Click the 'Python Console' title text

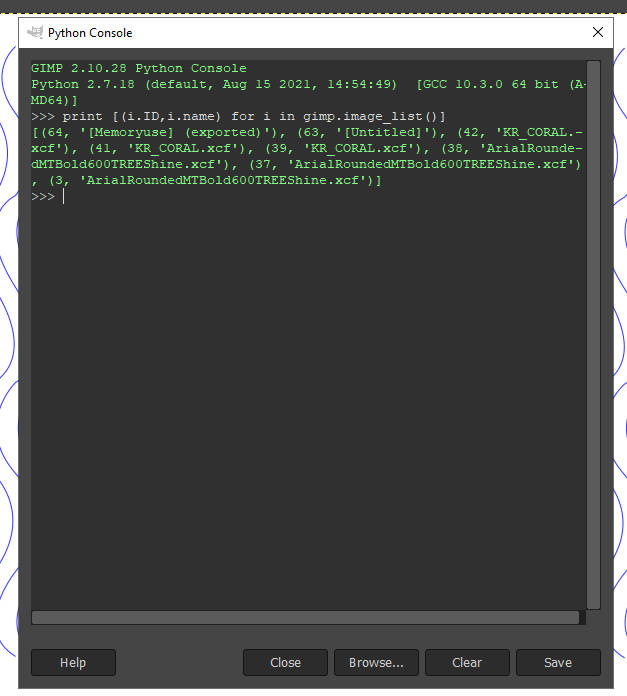[x=90, y=33]
